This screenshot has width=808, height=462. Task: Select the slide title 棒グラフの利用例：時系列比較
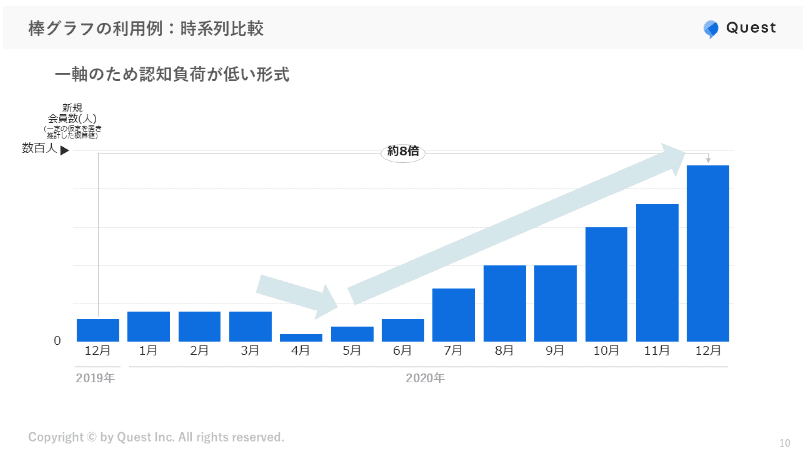[x=146, y=28]
